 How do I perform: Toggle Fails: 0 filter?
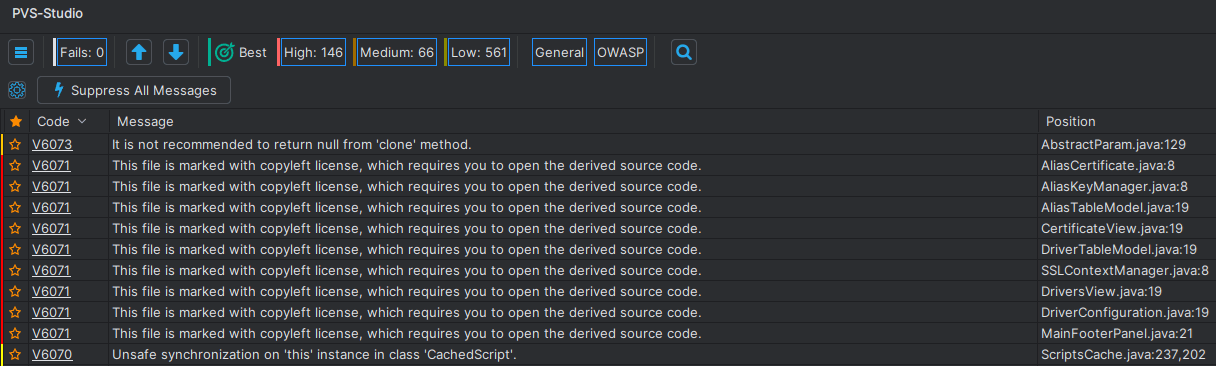click(82, 52)
